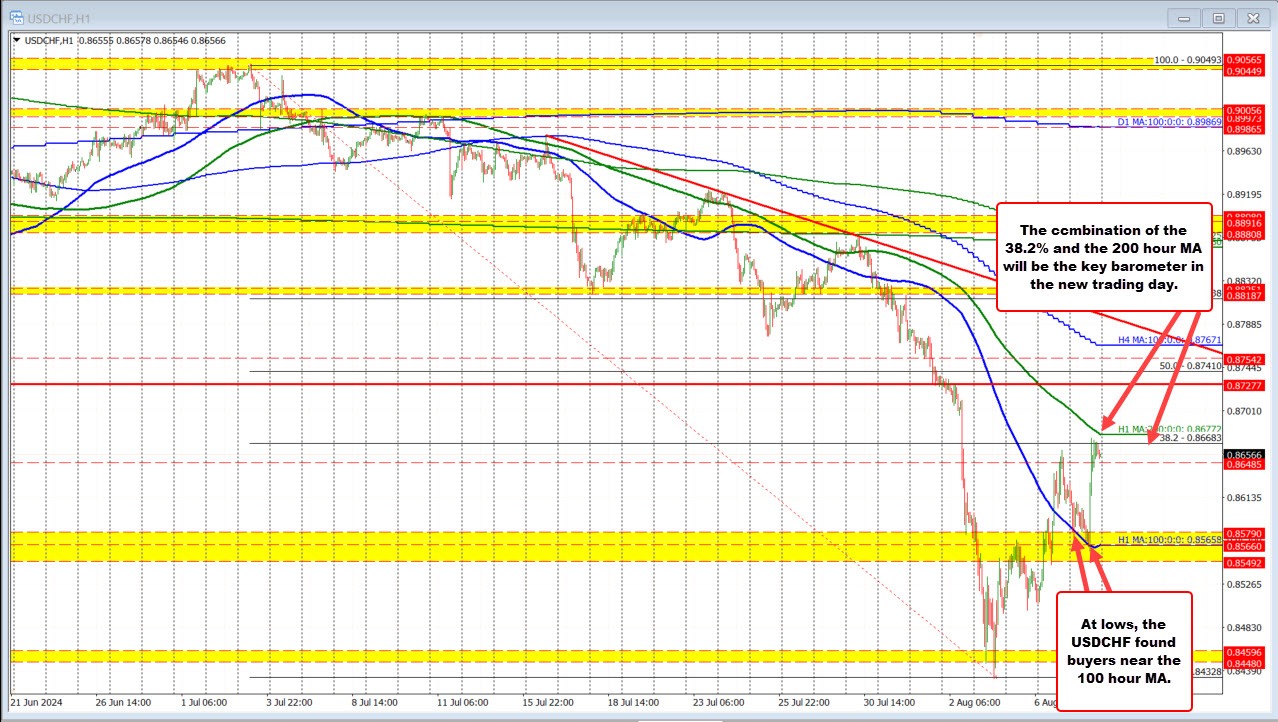This screenshot has width=1278, height=722.
Task: Click the 0.84480 red price tag
Action: pos(1246,662)
